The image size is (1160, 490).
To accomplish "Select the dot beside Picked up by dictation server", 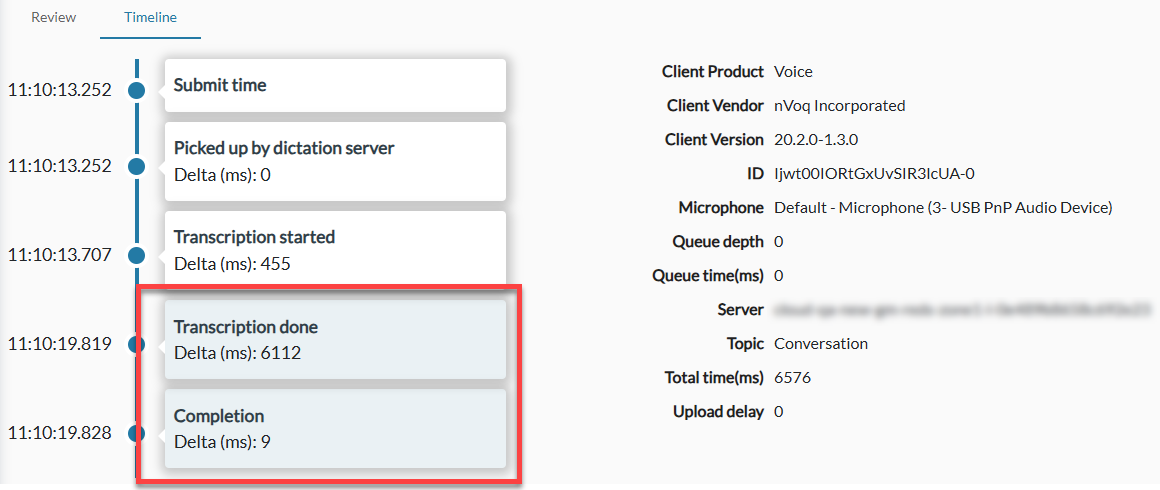I will pyautogui.click(x=137, y=166).
